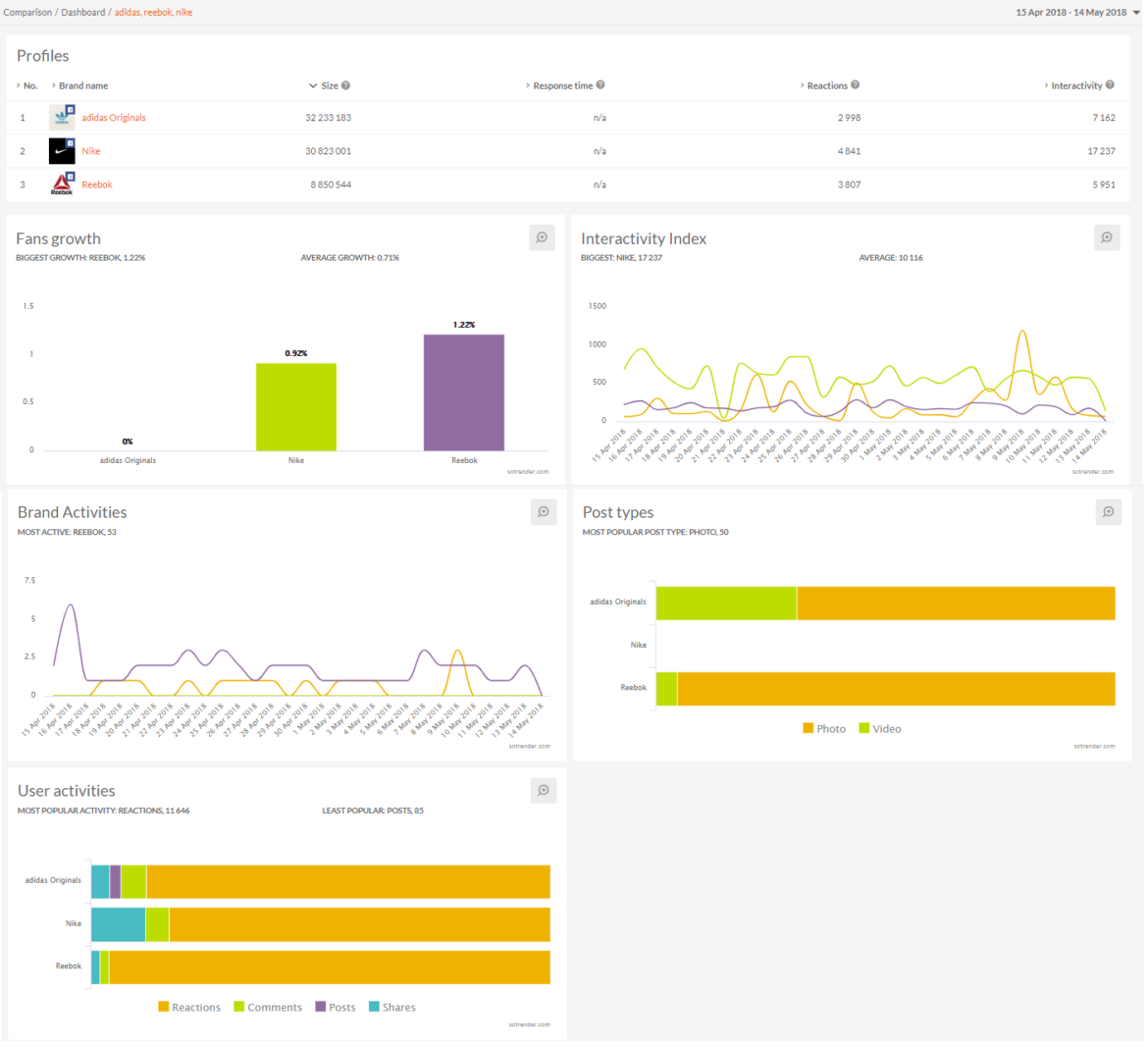The image size is (1148, 1047).
Task: Click the Size column sort chevron
Action: coord(311,85)
